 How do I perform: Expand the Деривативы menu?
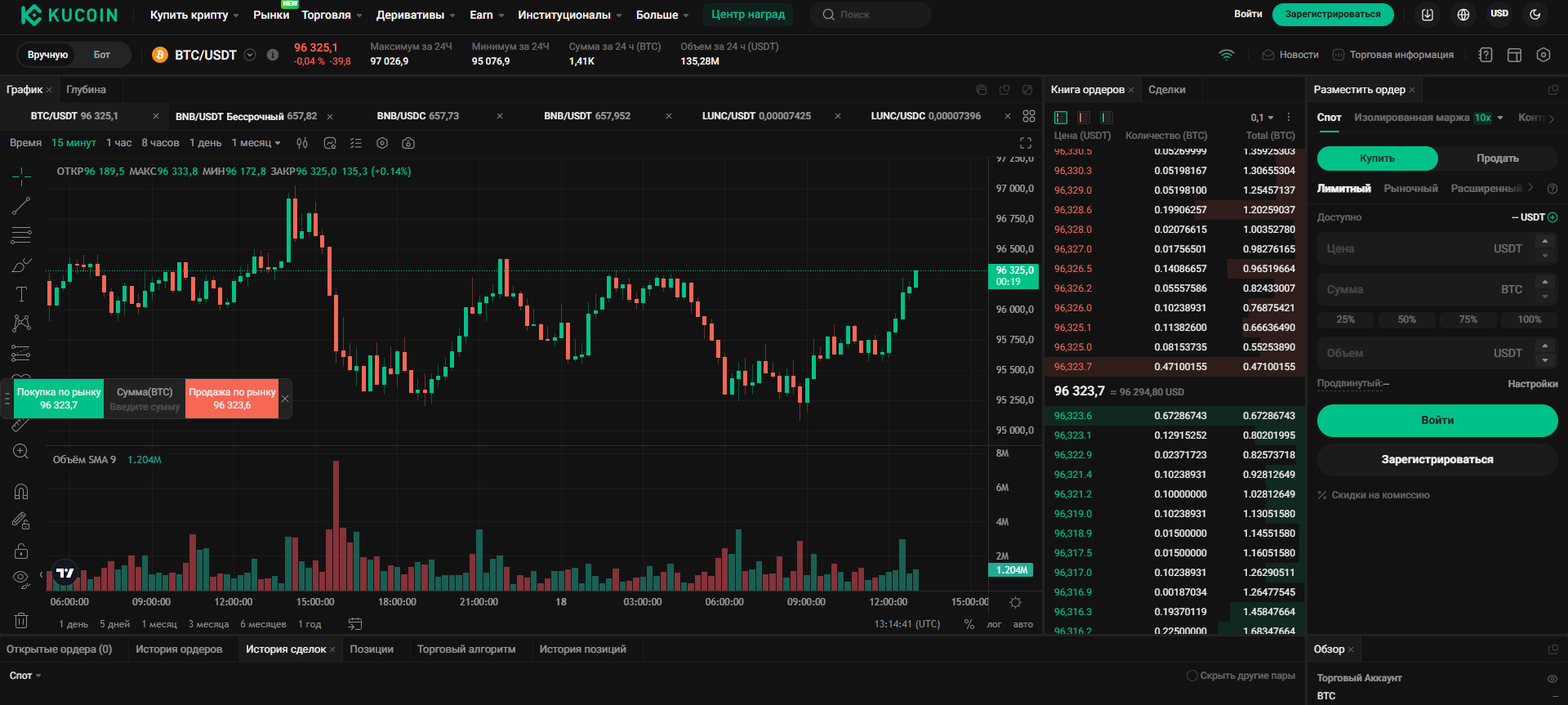[416, 15]
